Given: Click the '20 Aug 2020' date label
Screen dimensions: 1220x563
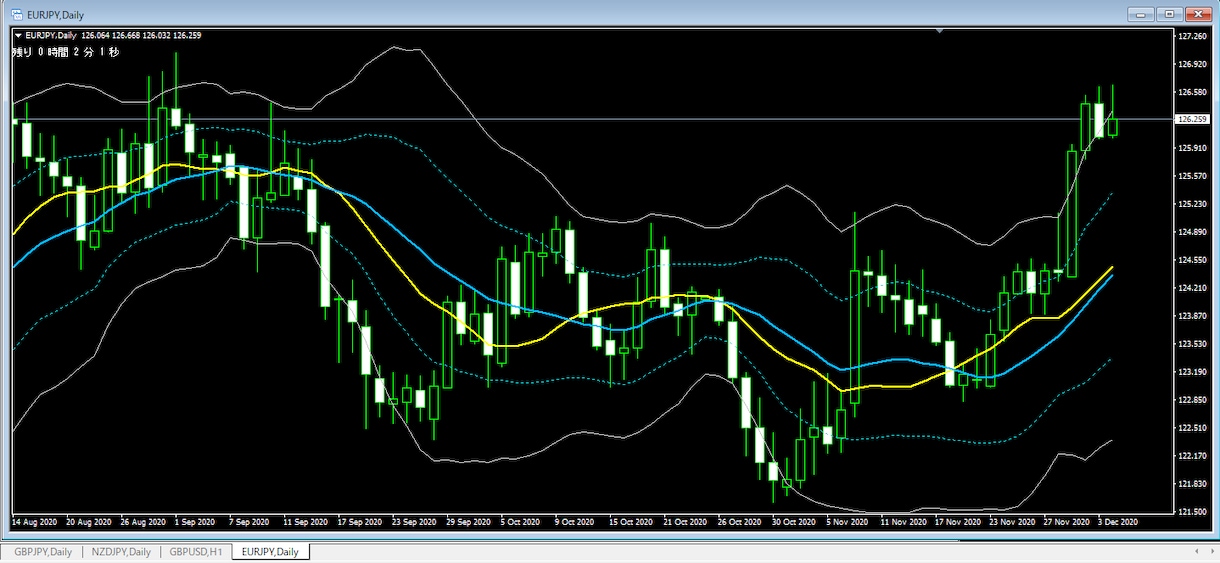Looking at the screenshot, I should [x=90, y=522].
